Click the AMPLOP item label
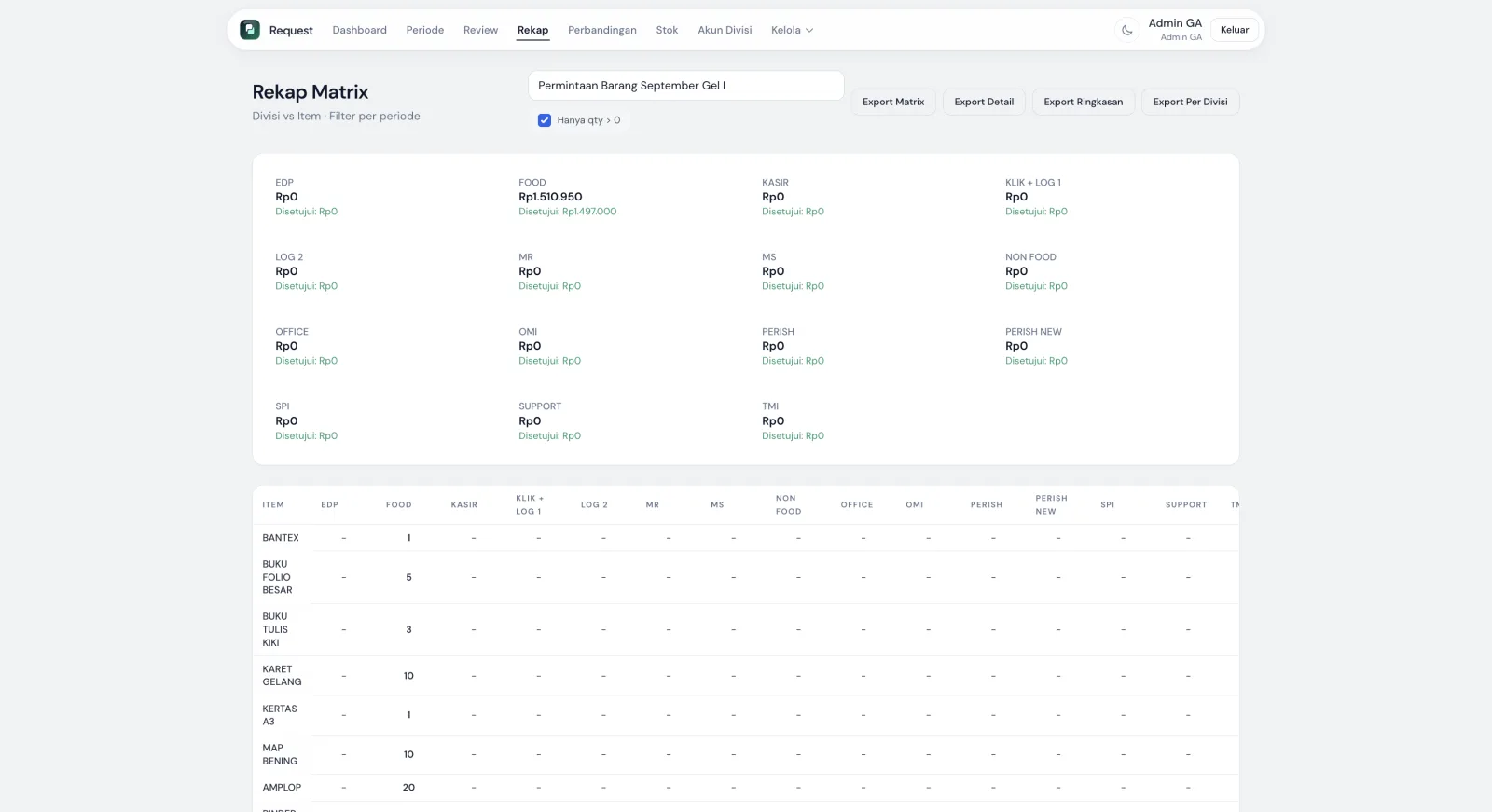Screen dimensions: 1492x812 (x=282, y=788)
